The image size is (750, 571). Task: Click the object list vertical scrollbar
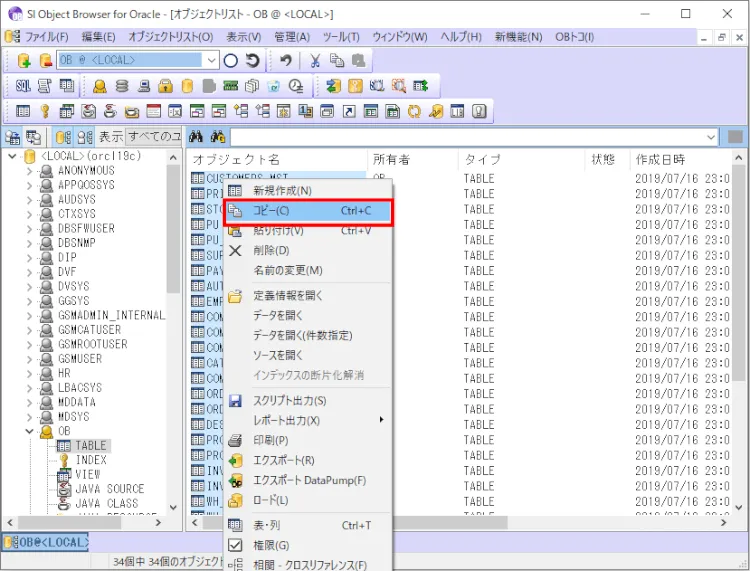pos(739,332)
